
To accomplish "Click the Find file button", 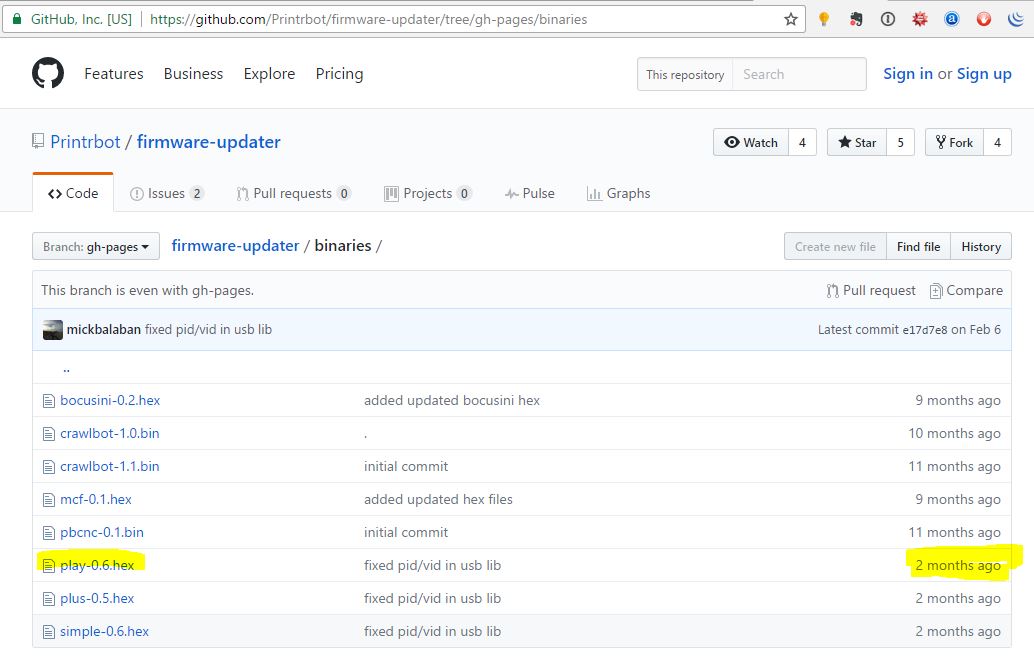I will tap(919, 247).
